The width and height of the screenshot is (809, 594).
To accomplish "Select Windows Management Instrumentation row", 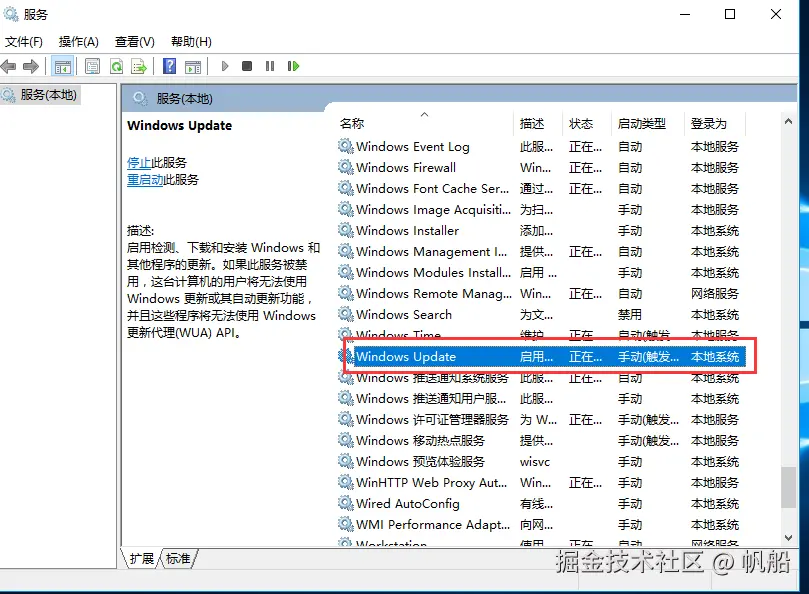I will pyautogui.click(x=542, y=251).
